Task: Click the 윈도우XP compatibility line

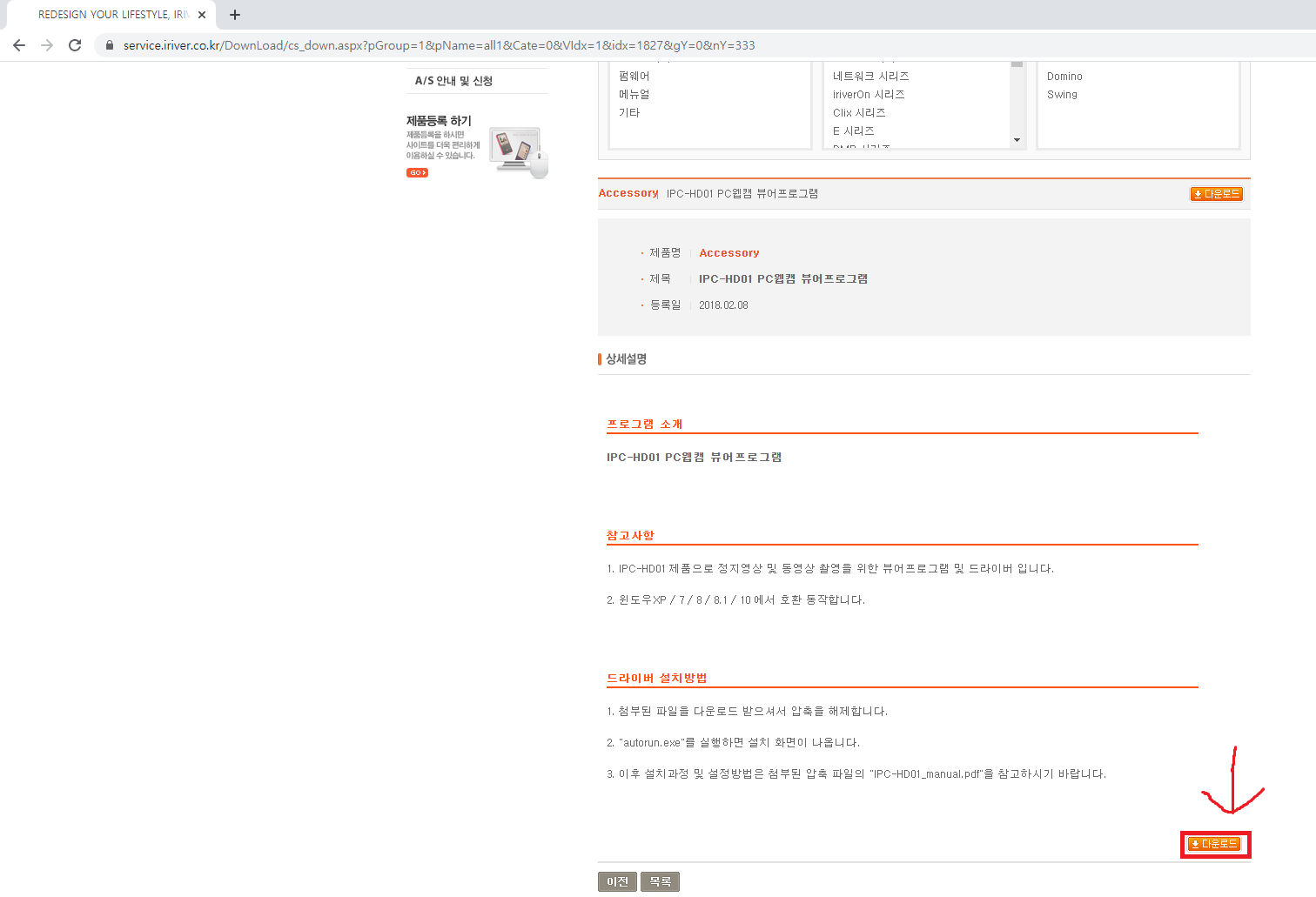Action: (735, 600)
